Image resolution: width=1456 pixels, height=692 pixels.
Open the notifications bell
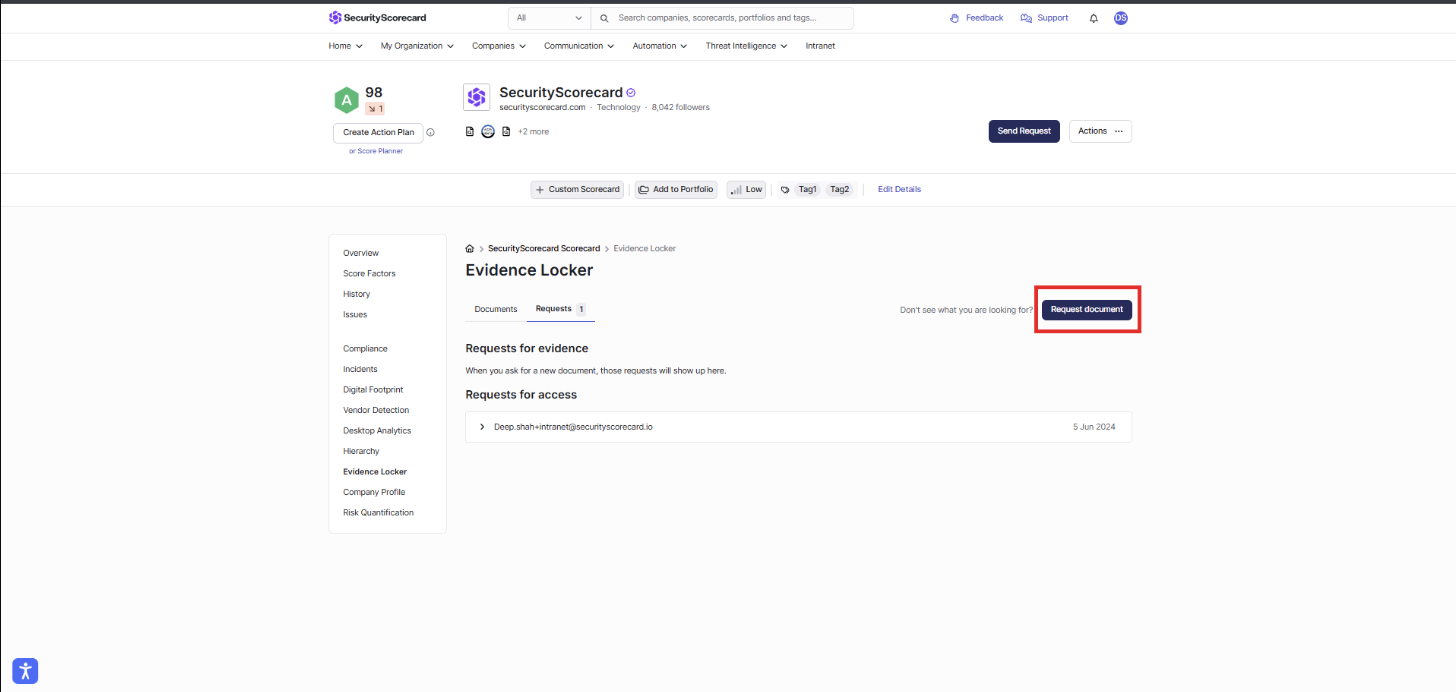point(1093,18)
